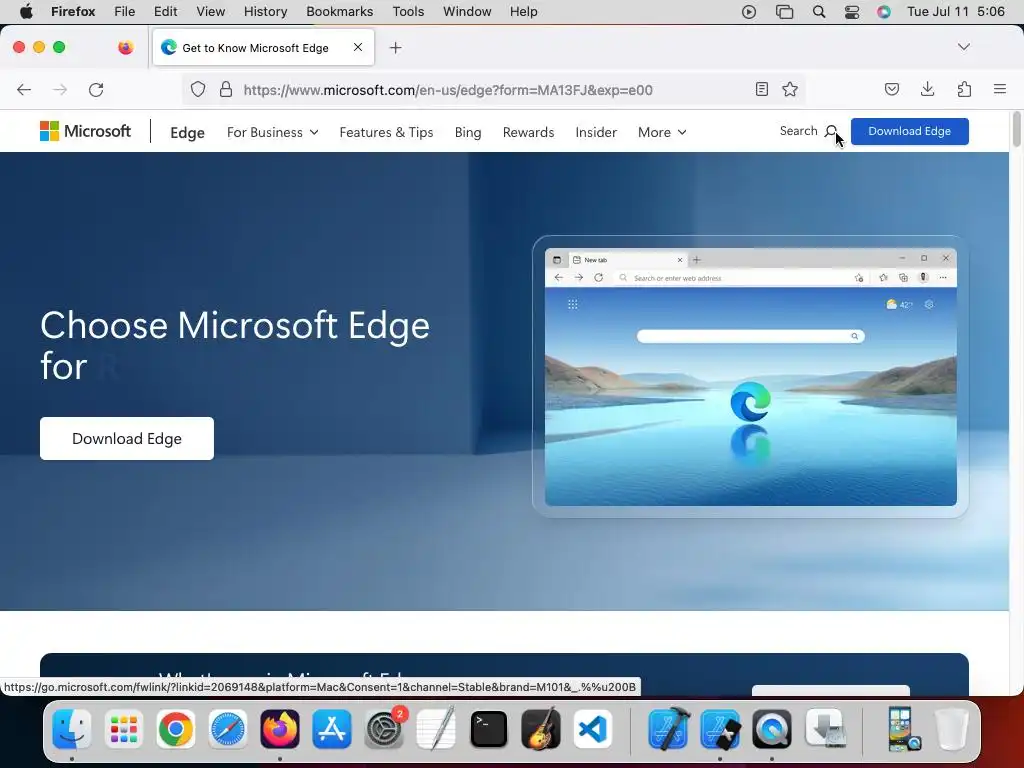Show Firefox downloads panel arrow icon

tap(927, 89)
